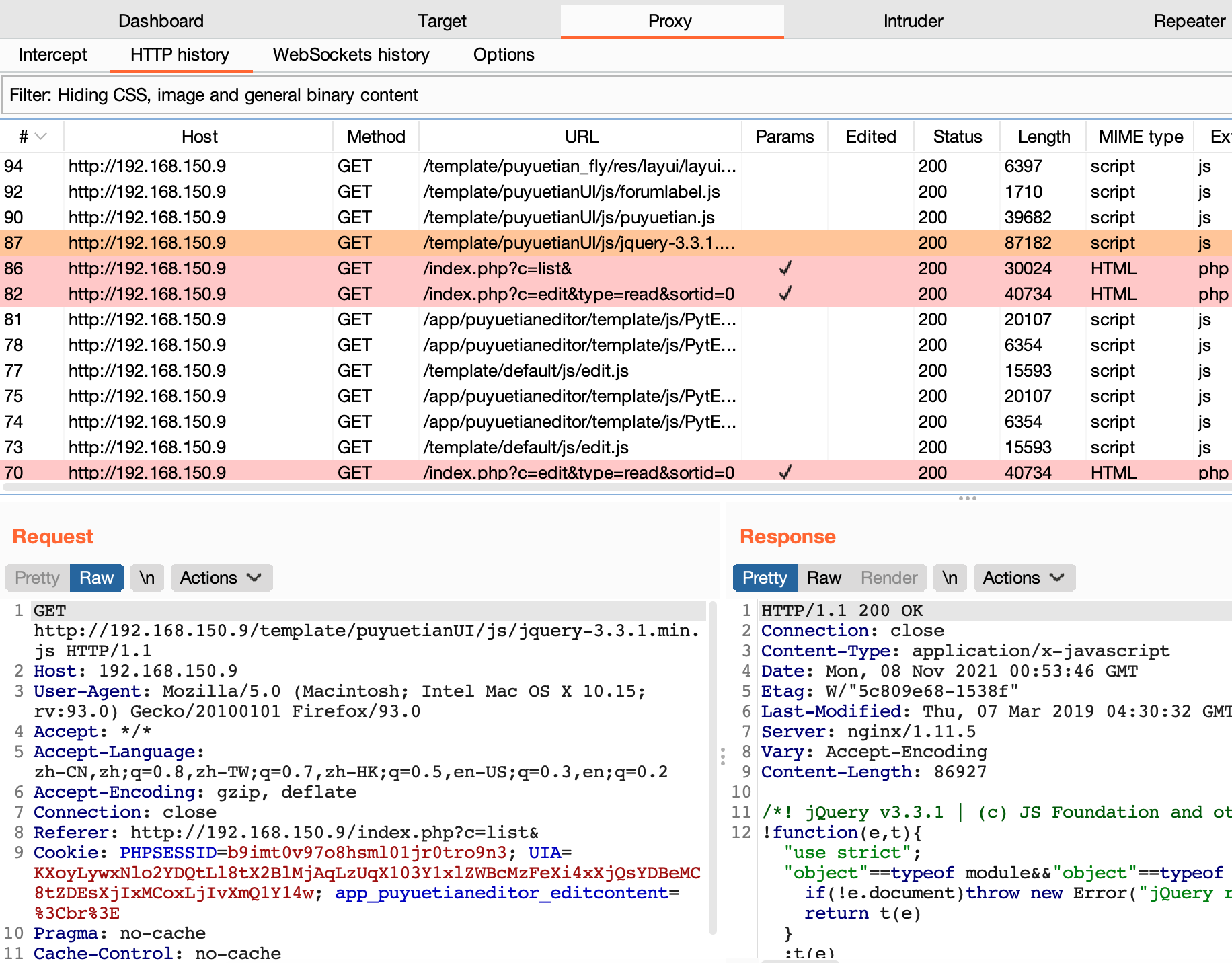Screen dimensions: 1232x963
Task: Toggle \n non-printing characters in Response
Action: tap(950, 578)
